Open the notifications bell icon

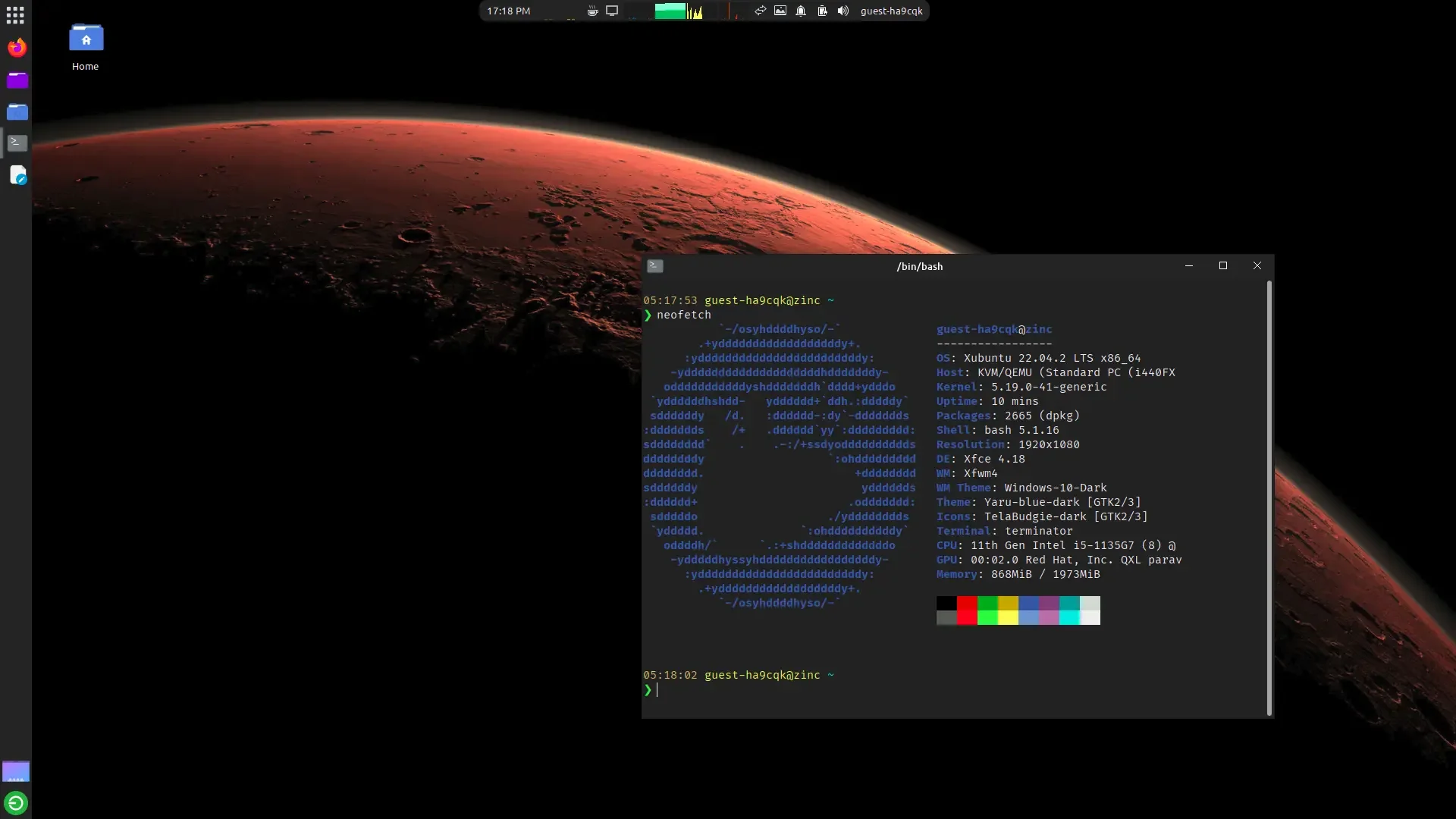(x=801, y=11)
